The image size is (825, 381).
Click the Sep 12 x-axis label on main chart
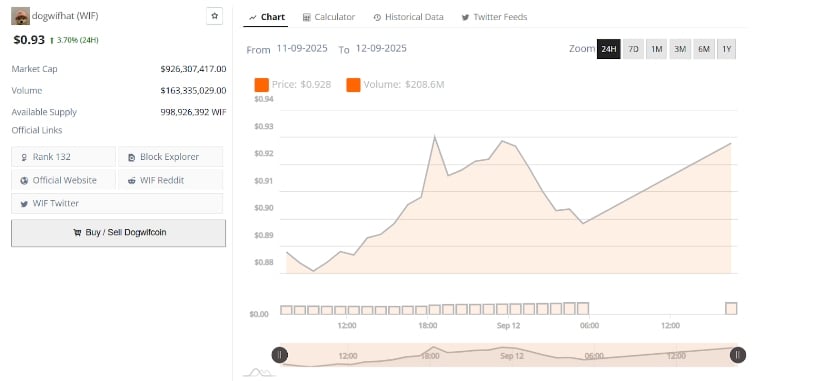point(508,326)
